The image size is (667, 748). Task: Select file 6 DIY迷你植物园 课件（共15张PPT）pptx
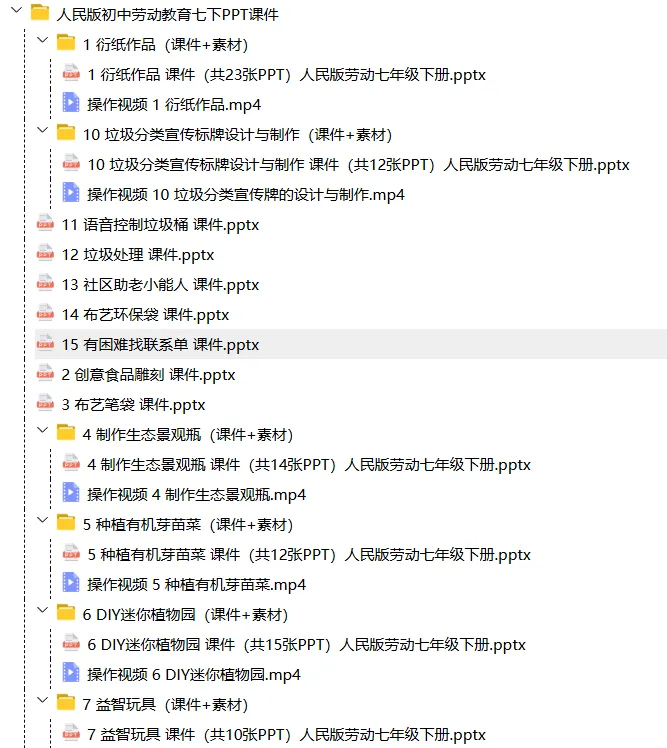click(306, 644)
